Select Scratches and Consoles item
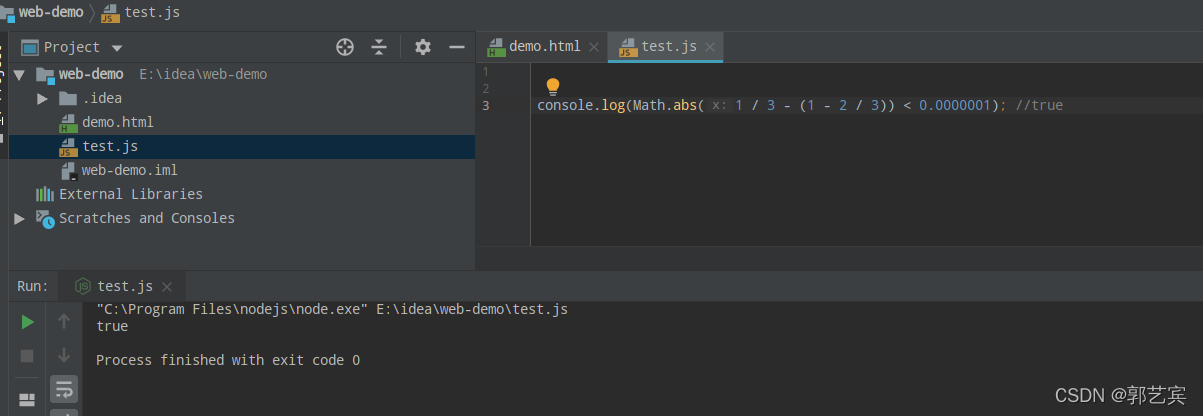This screenshot has height=416, width=1203. point(146,218)
